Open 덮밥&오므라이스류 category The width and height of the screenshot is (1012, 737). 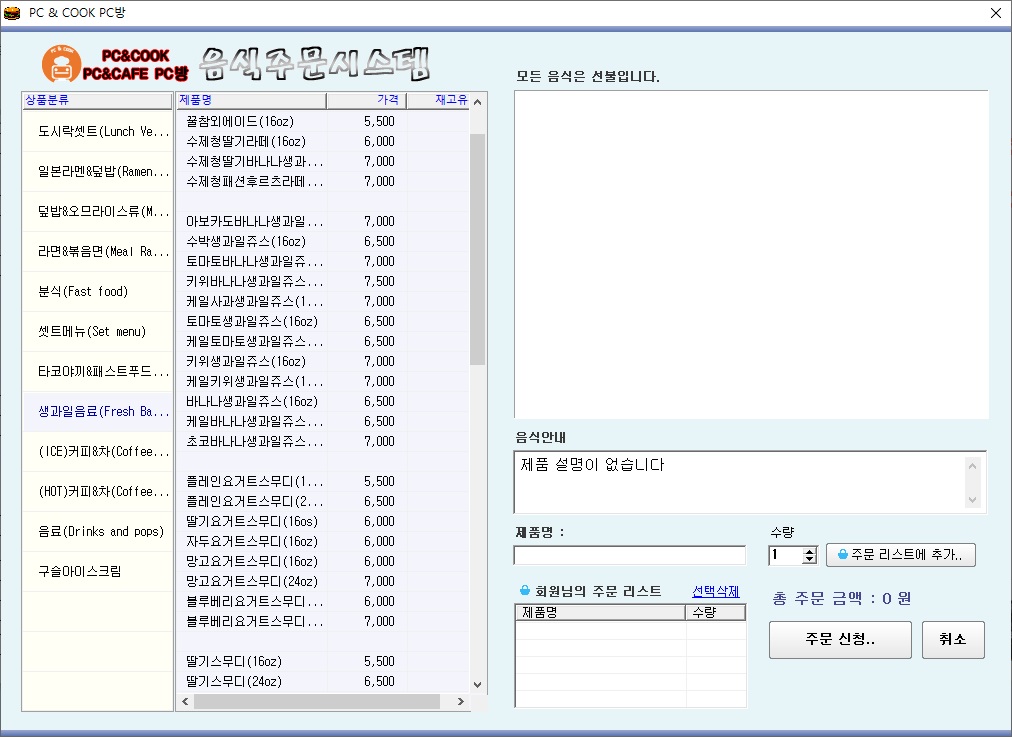97,212
